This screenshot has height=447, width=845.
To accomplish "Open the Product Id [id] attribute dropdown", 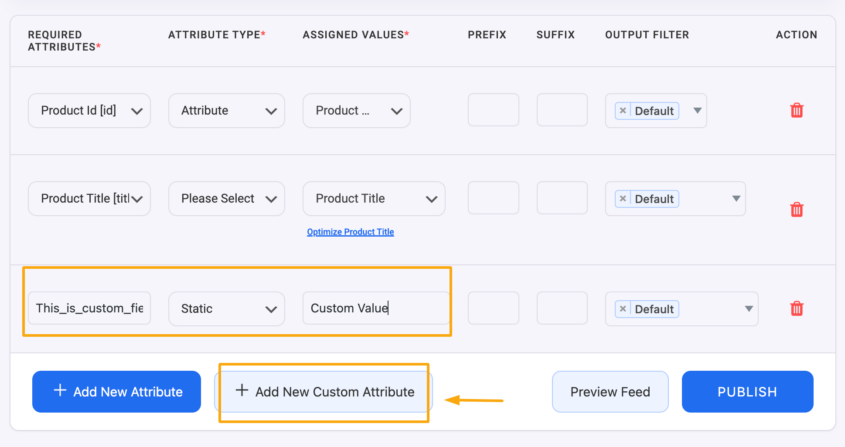I will coord(89,110).
